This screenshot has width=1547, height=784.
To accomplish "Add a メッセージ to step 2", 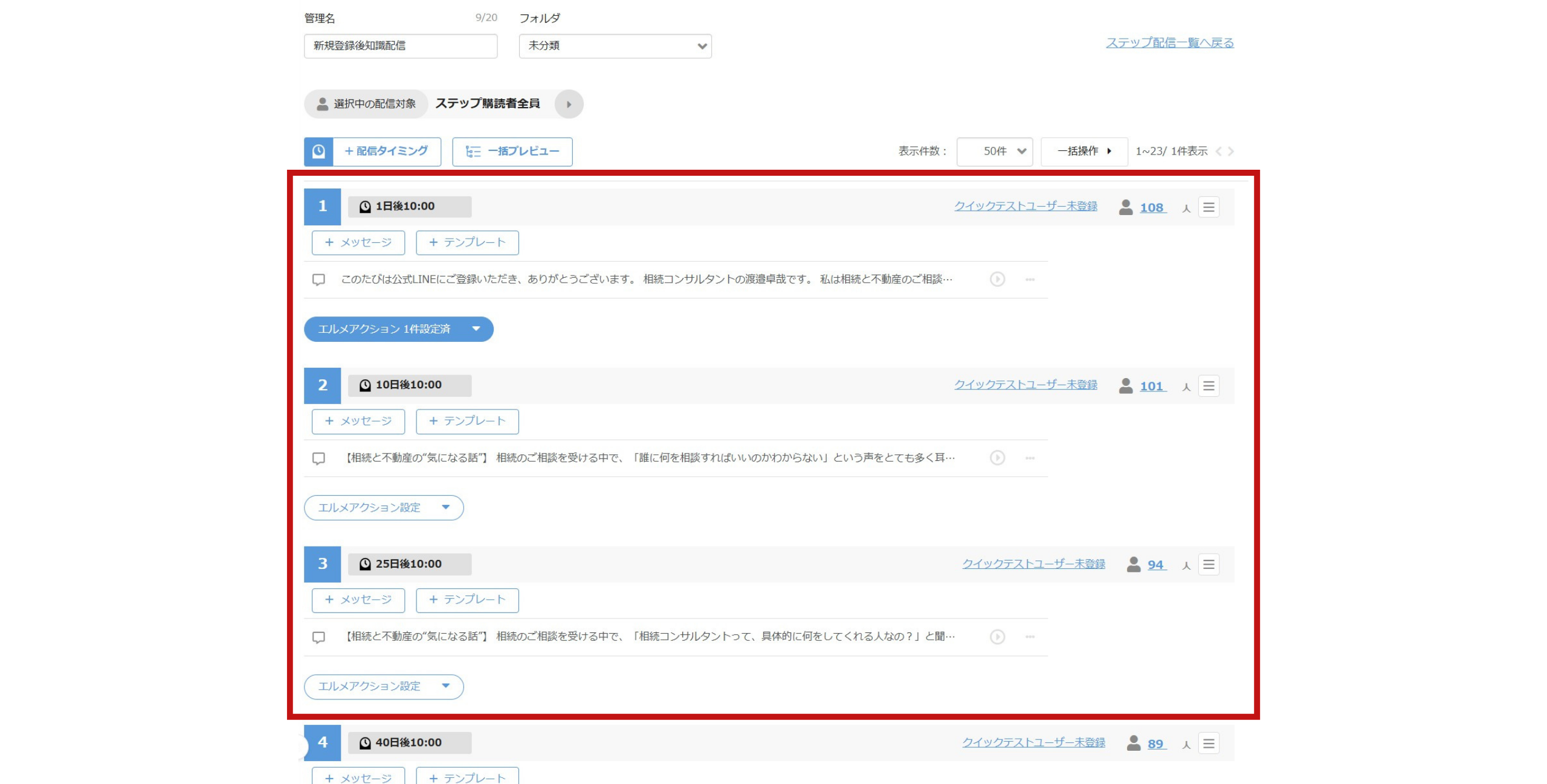I will pos(358,422).
